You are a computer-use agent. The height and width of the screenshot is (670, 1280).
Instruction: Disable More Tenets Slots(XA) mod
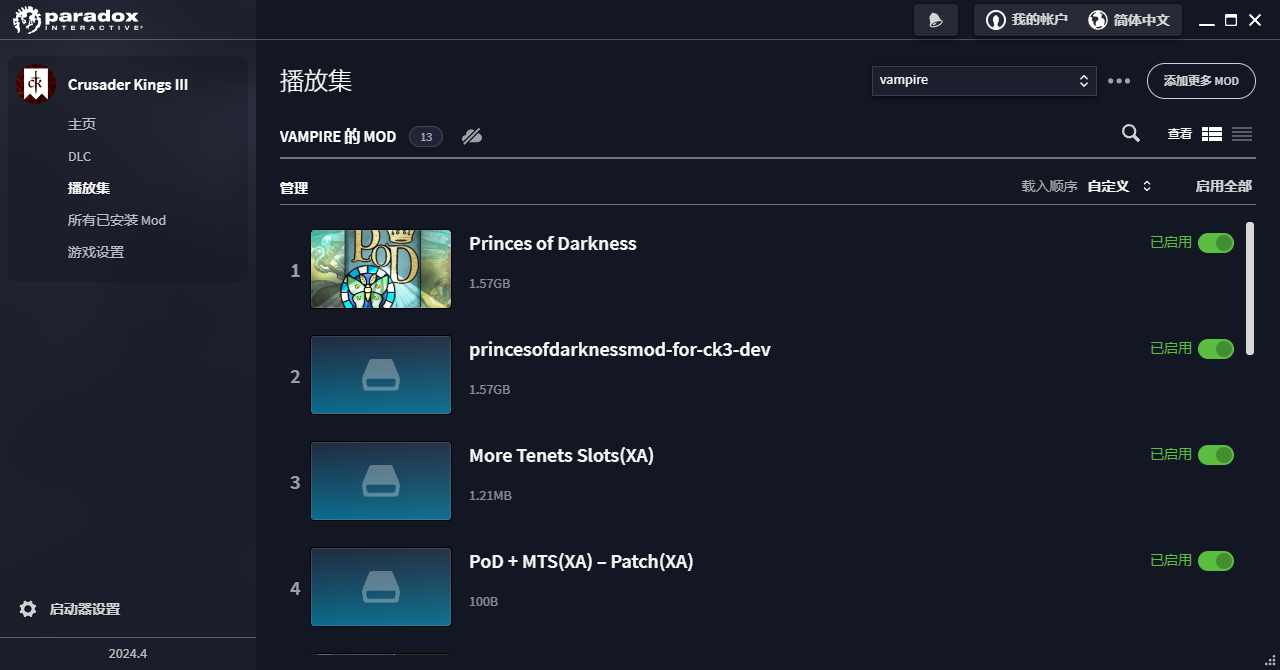(1216, 455)
